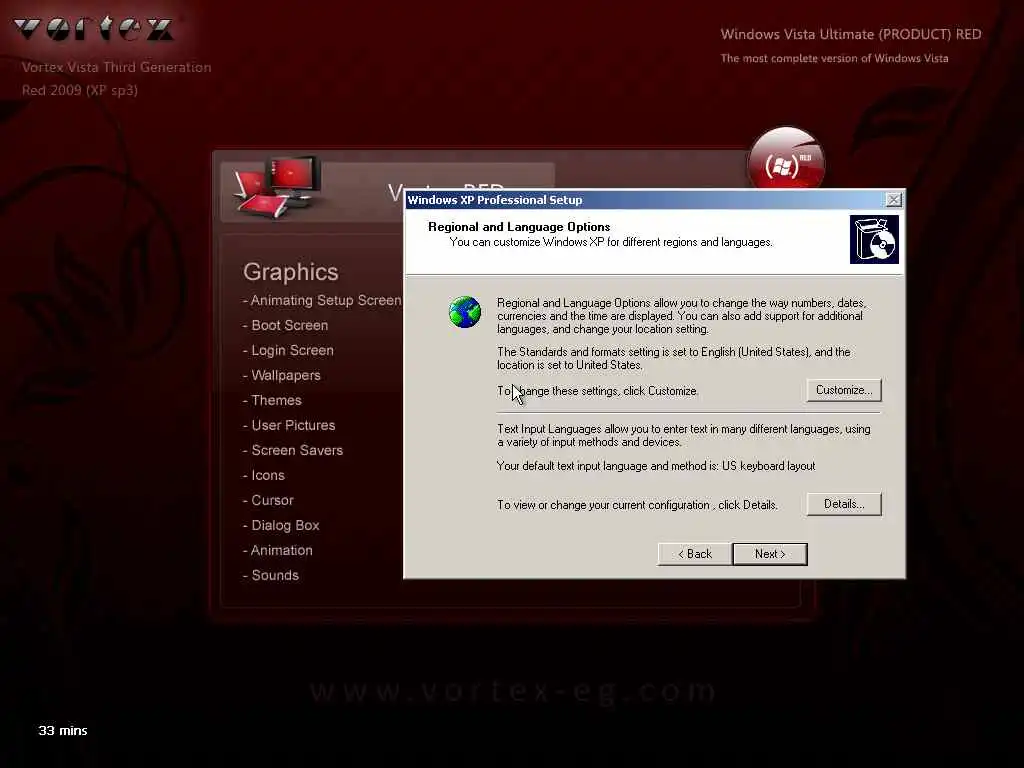Click the Graphics heading
Viewport: 1024px width, 768px height.
[x=291, y=272]
